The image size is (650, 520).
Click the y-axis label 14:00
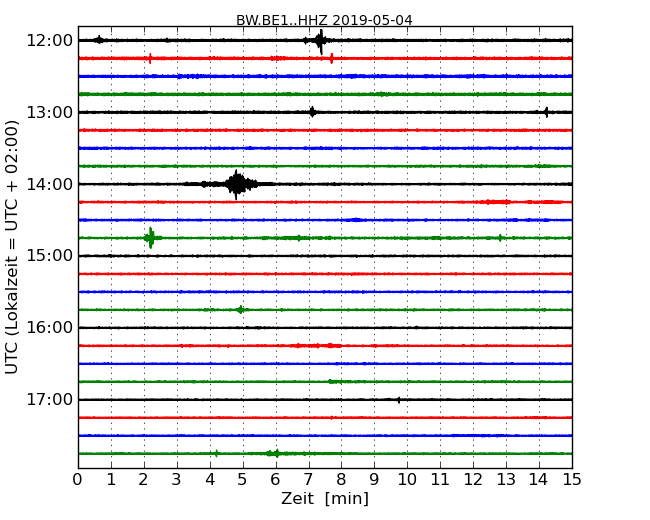[x=49, y=184]
